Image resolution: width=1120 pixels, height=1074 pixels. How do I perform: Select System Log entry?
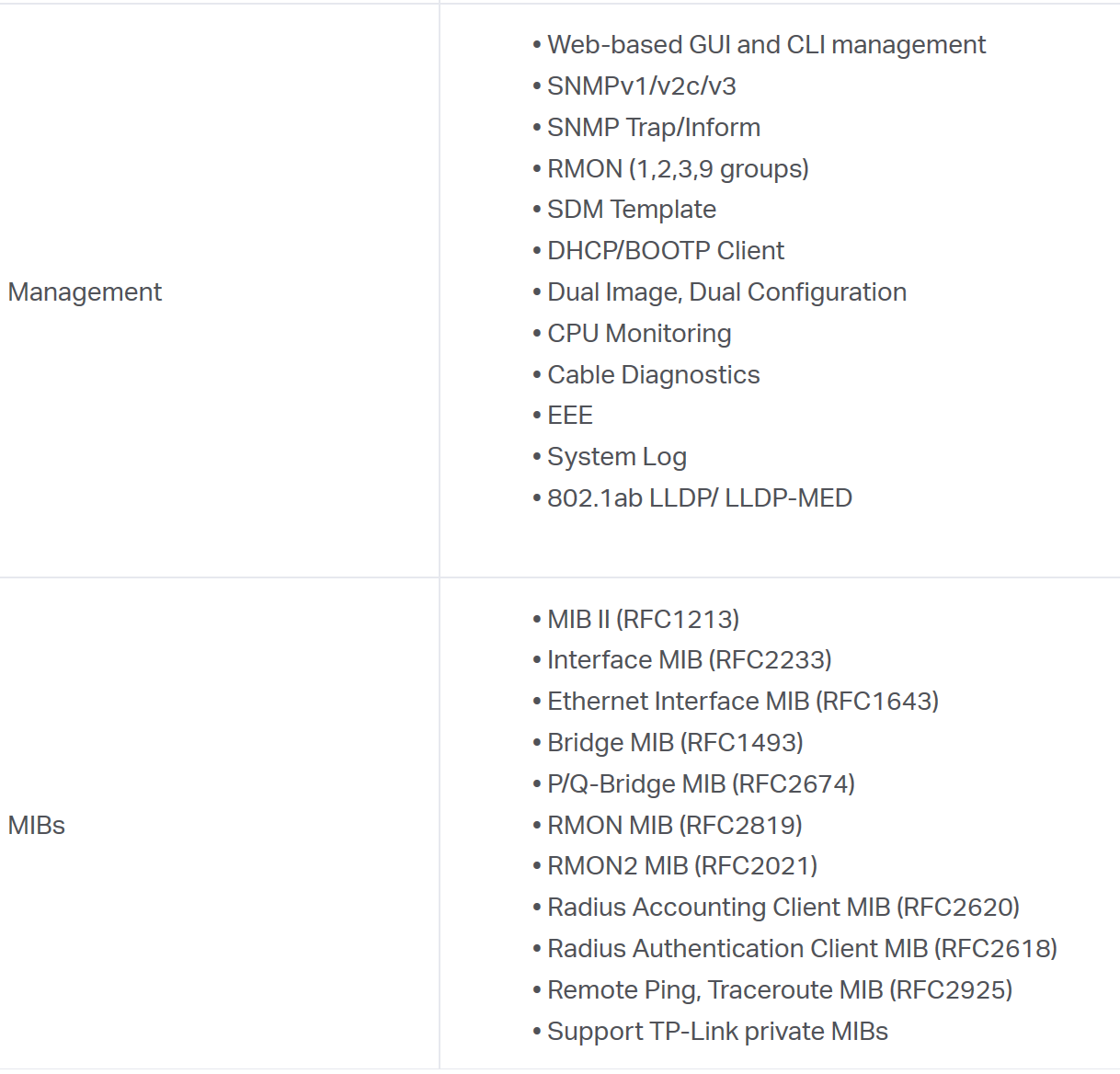click(617, 457)
